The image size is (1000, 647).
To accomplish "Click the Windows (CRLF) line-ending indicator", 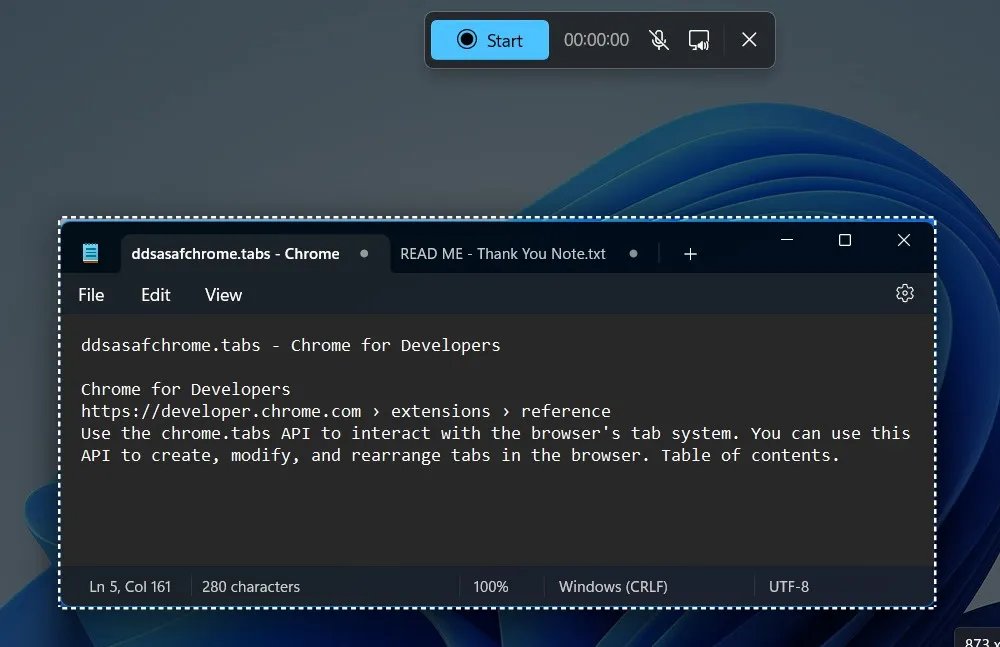I will pos(612,586).
